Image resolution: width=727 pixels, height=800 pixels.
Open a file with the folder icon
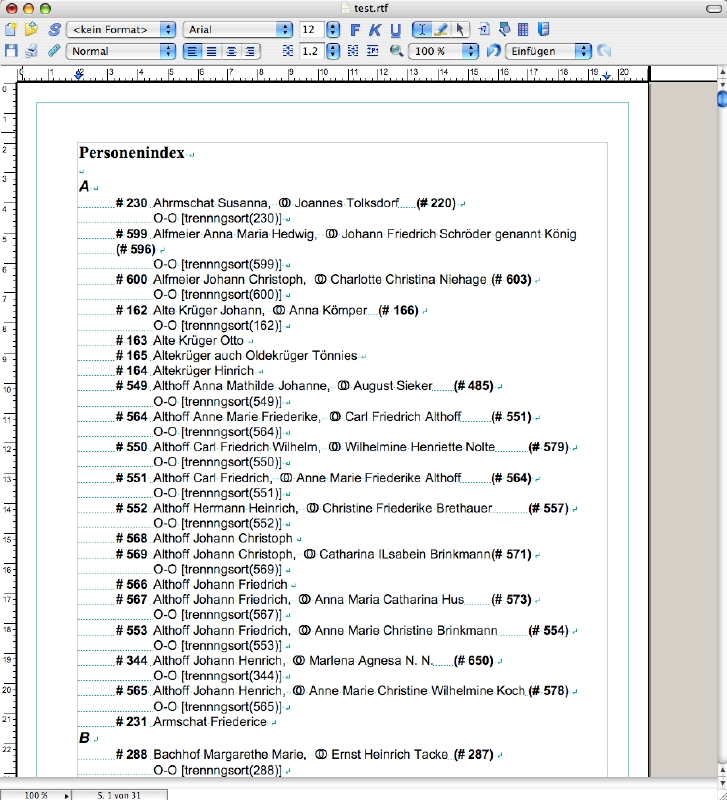[x=31, y=30]
